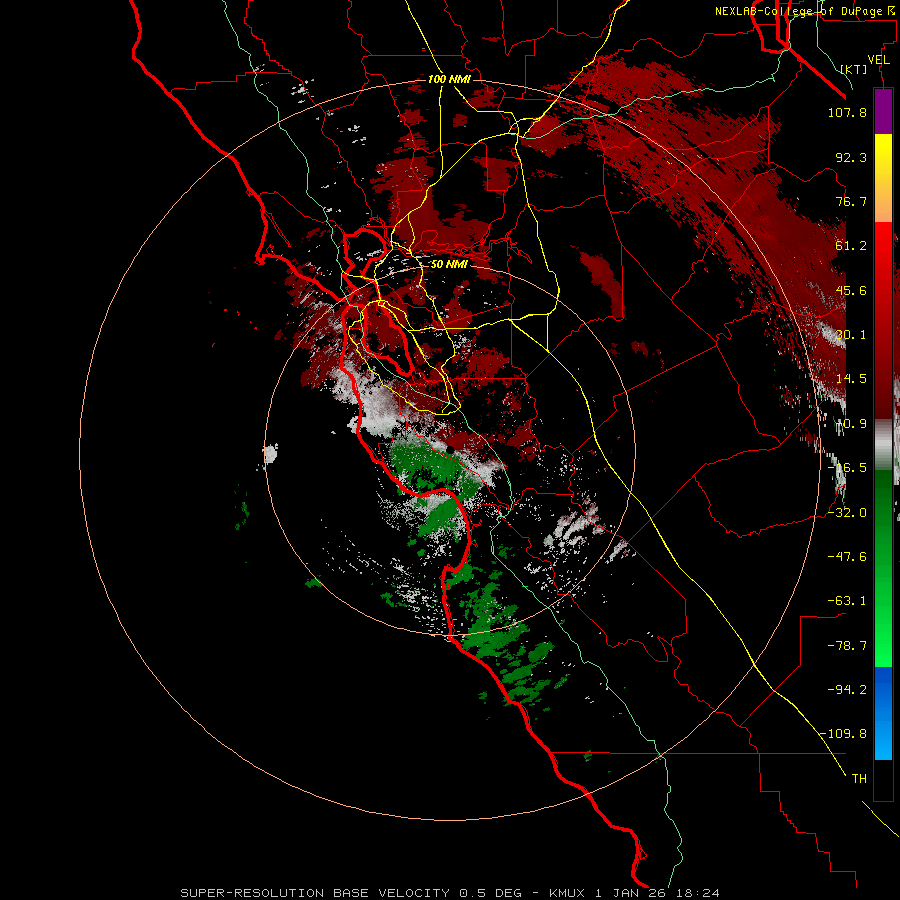Click the -47.6 scale value
Image resolution: width=900 pixels, height=900 pixels.
(x=847, y=557)
